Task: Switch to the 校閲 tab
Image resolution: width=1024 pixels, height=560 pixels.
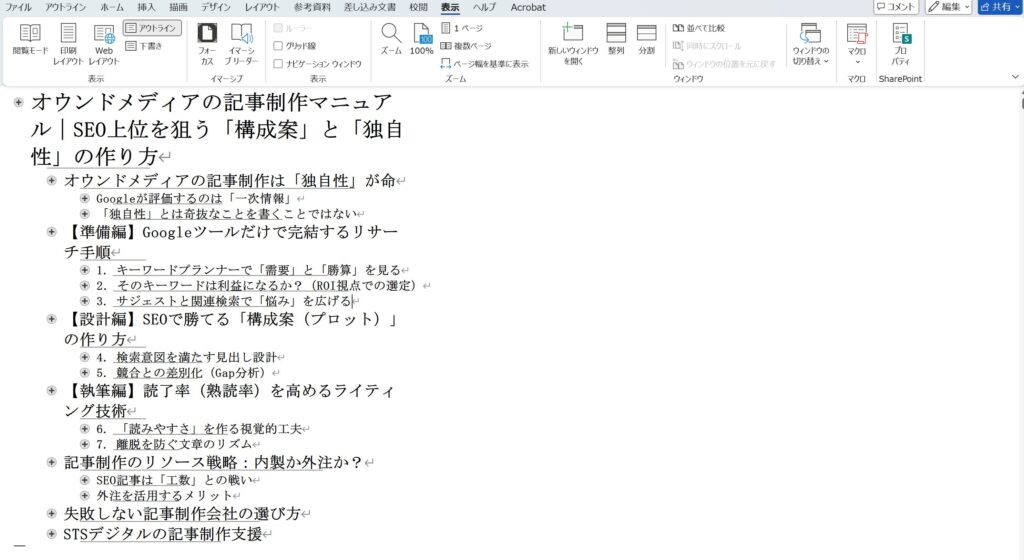Action: [x=418, y=7]
